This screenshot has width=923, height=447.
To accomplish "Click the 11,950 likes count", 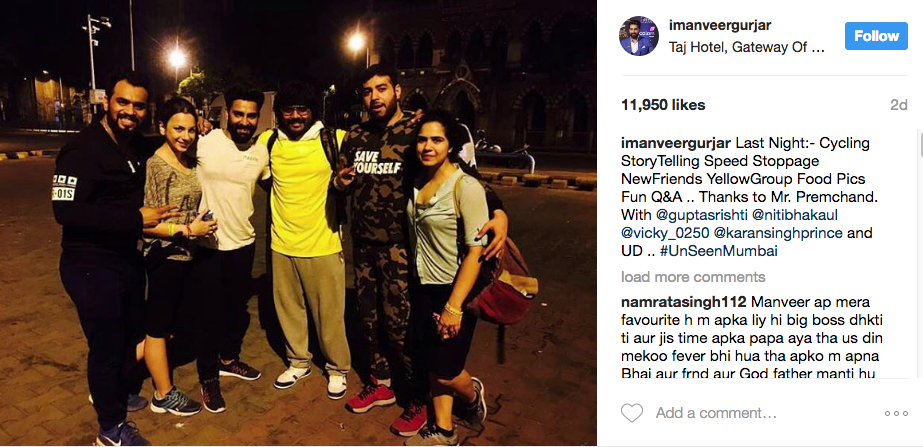I will click(x=663, y=105).
